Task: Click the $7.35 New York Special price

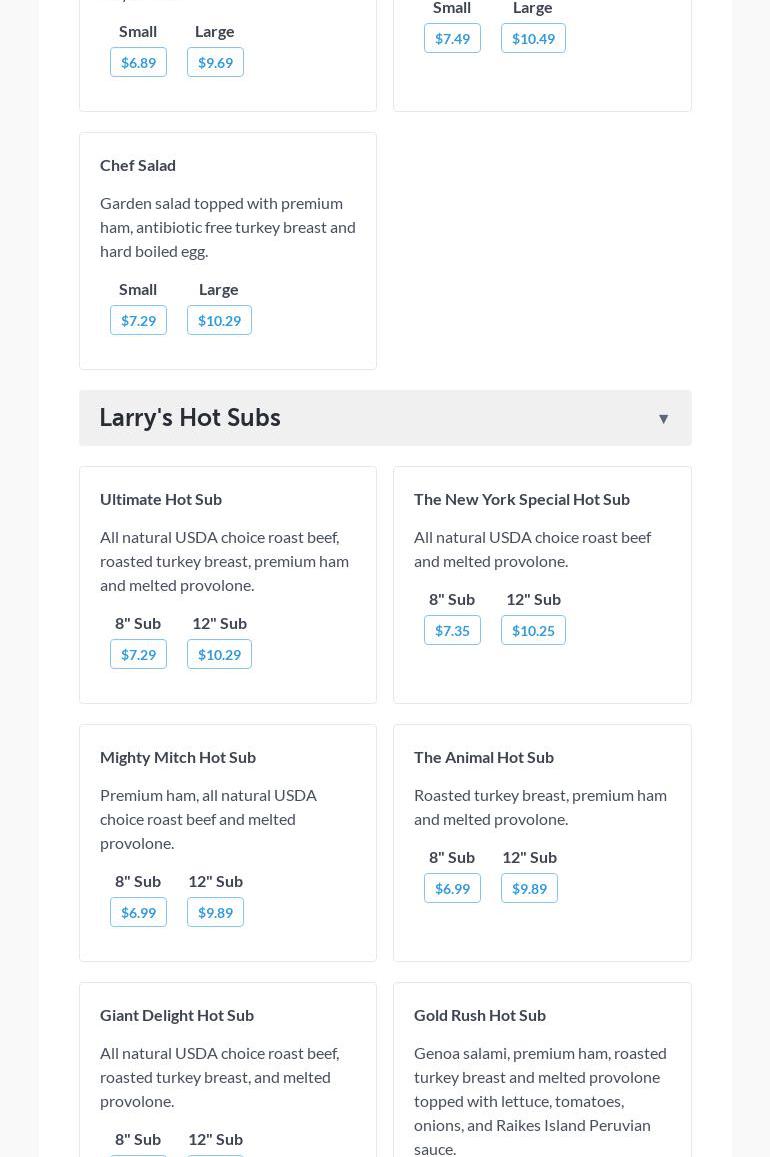Action: coord(452,631)
